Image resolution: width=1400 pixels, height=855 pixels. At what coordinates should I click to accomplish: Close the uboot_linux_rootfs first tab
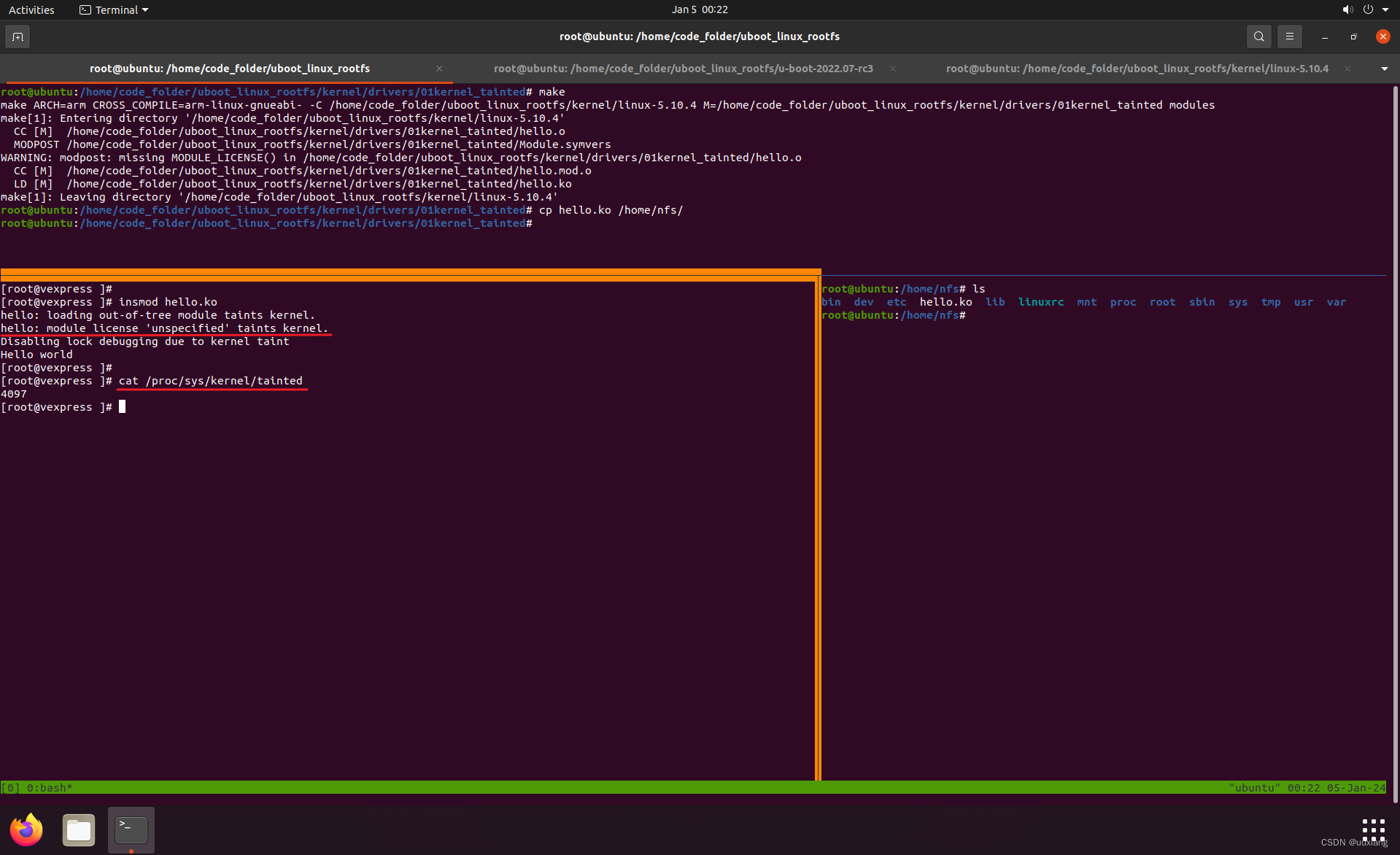[x=439, y=69]
